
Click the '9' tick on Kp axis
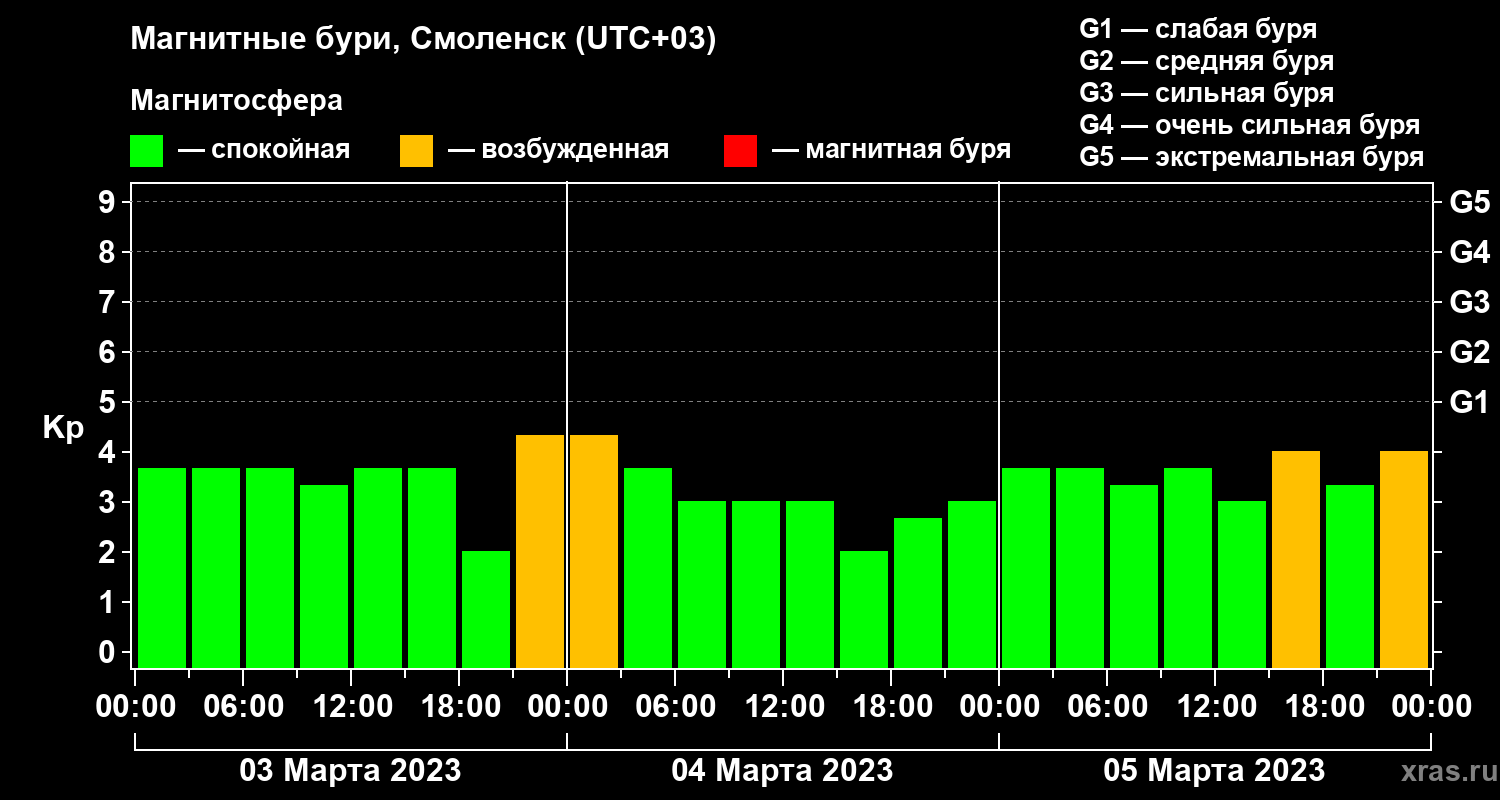click(109, 202)
